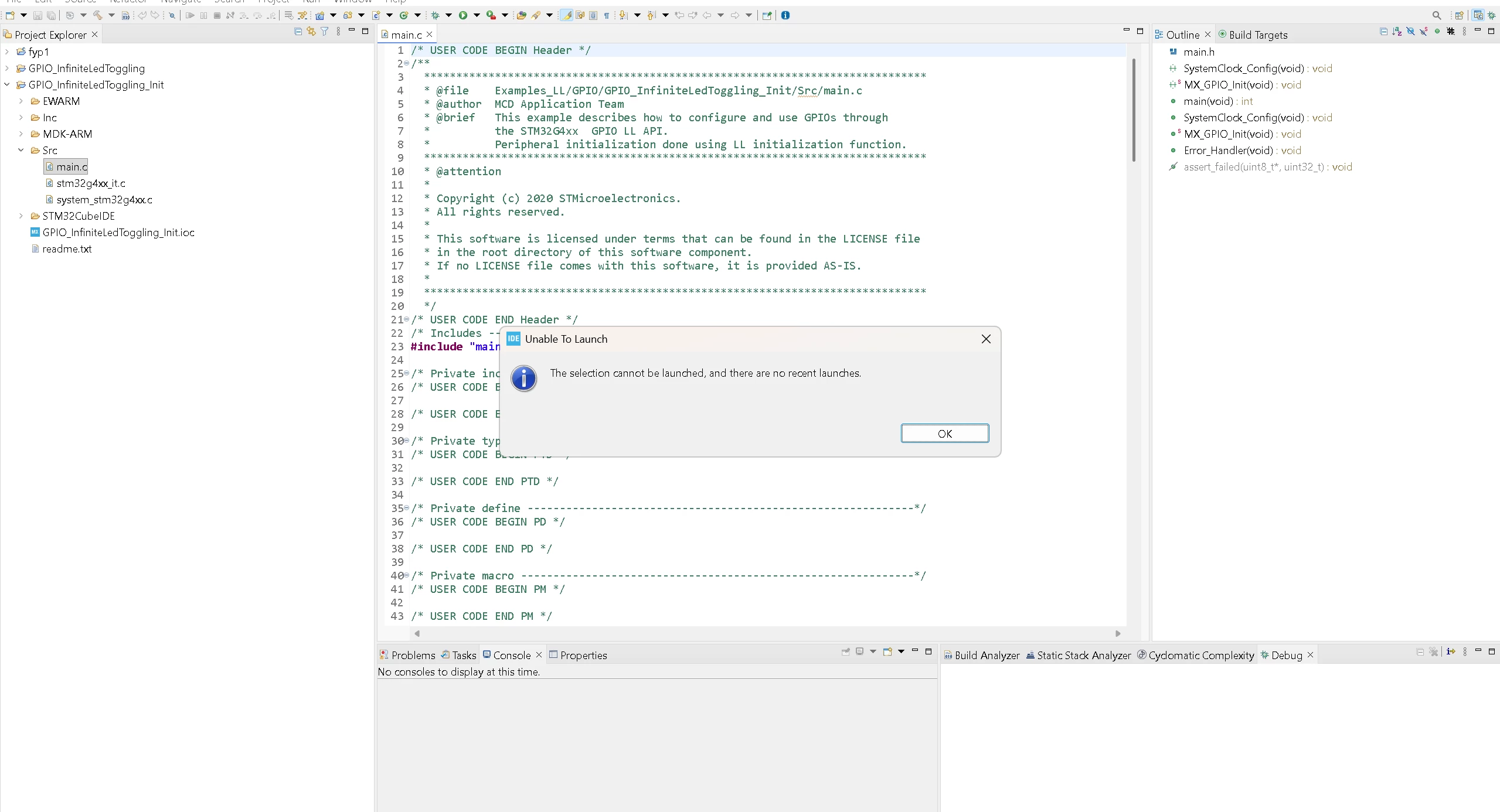
Task: Click the Run External Tools icon
Action: [x=491, y=15]
